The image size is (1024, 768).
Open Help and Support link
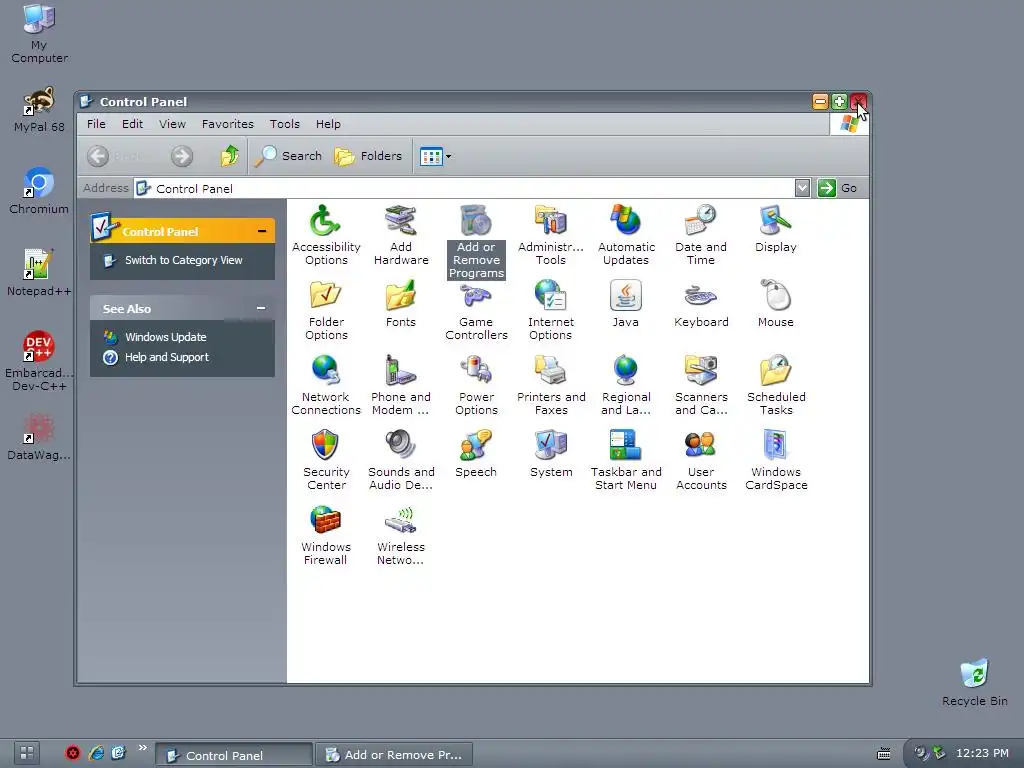click(167, 357)
